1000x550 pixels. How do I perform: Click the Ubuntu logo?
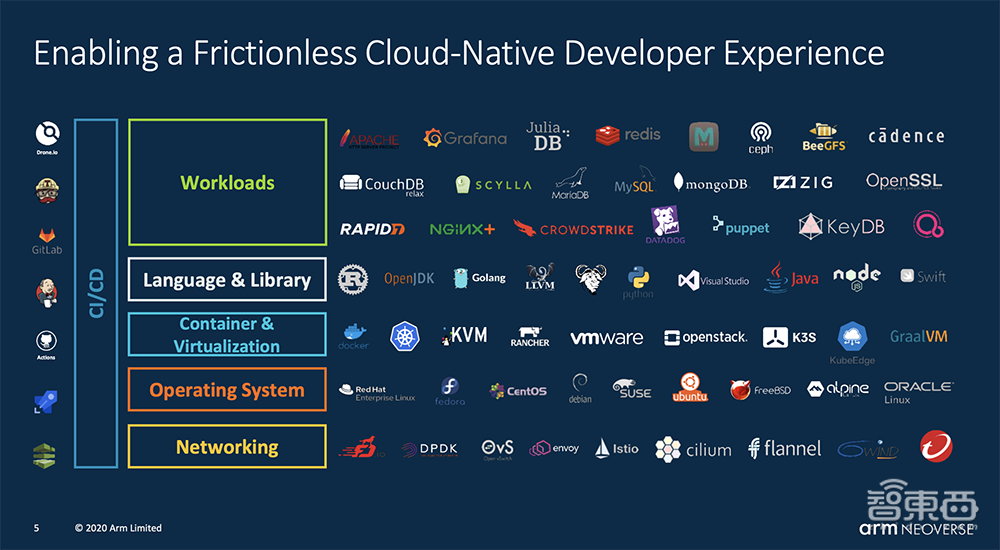click(689, 387)
